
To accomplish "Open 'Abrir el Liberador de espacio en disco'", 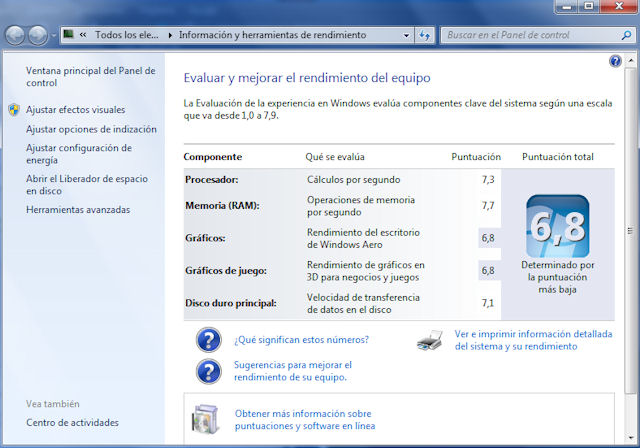I will click(x=87, y=185).
